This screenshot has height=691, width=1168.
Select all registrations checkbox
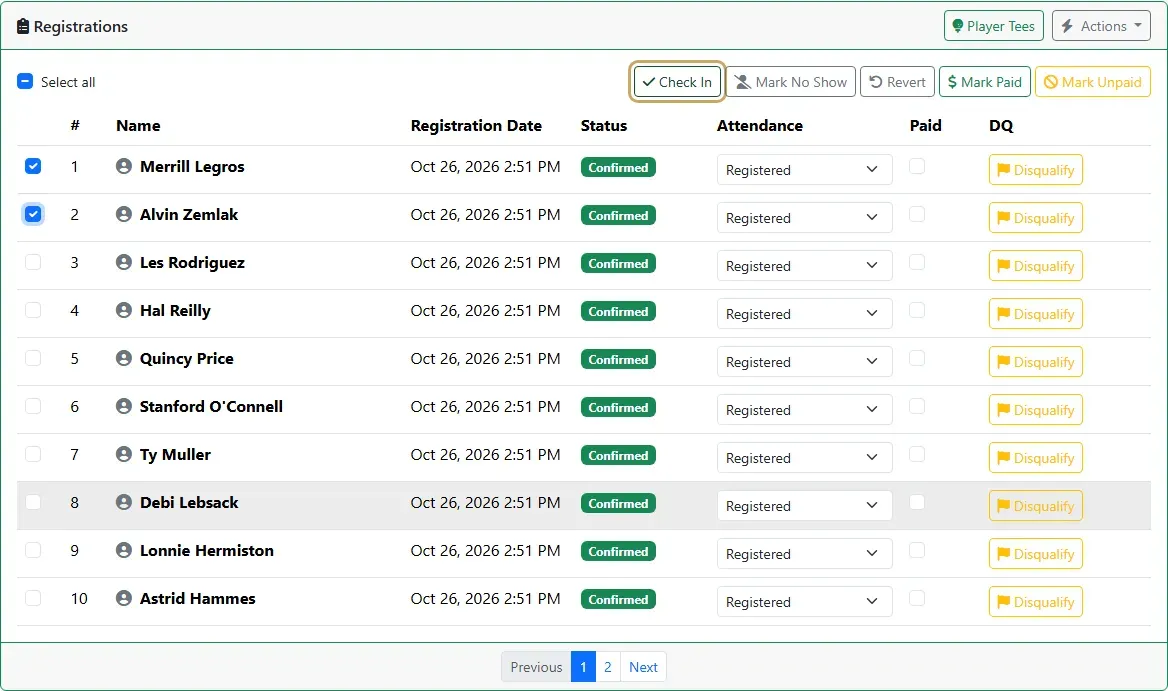25,81
